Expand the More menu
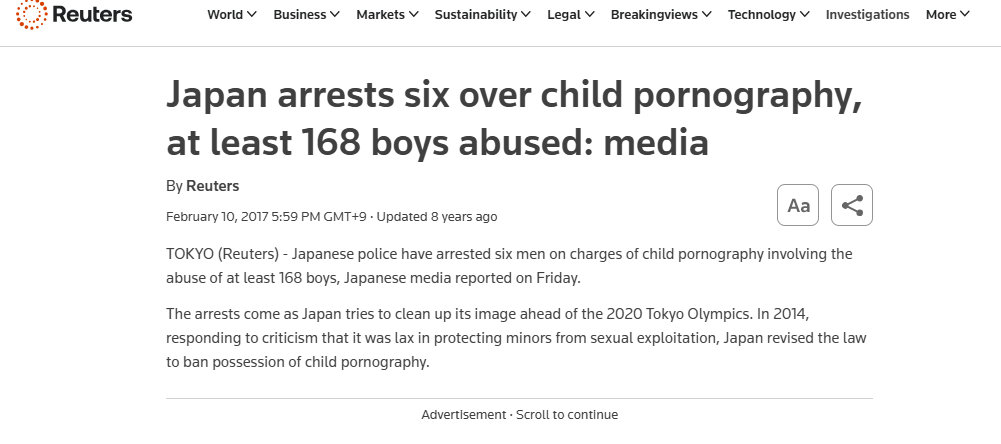This screenshot has height=444, width=1001. tap(947, 15)
